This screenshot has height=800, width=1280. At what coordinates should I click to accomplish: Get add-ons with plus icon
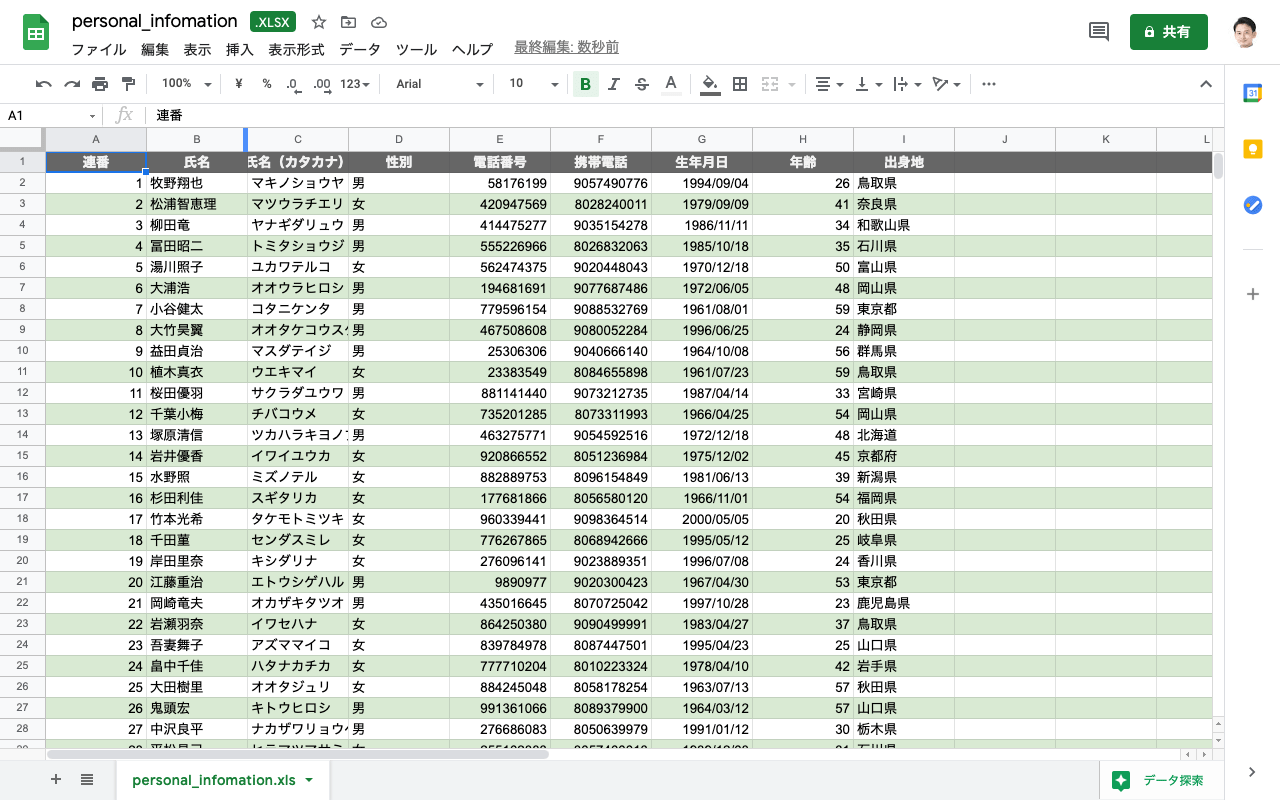coord(1252,294)
